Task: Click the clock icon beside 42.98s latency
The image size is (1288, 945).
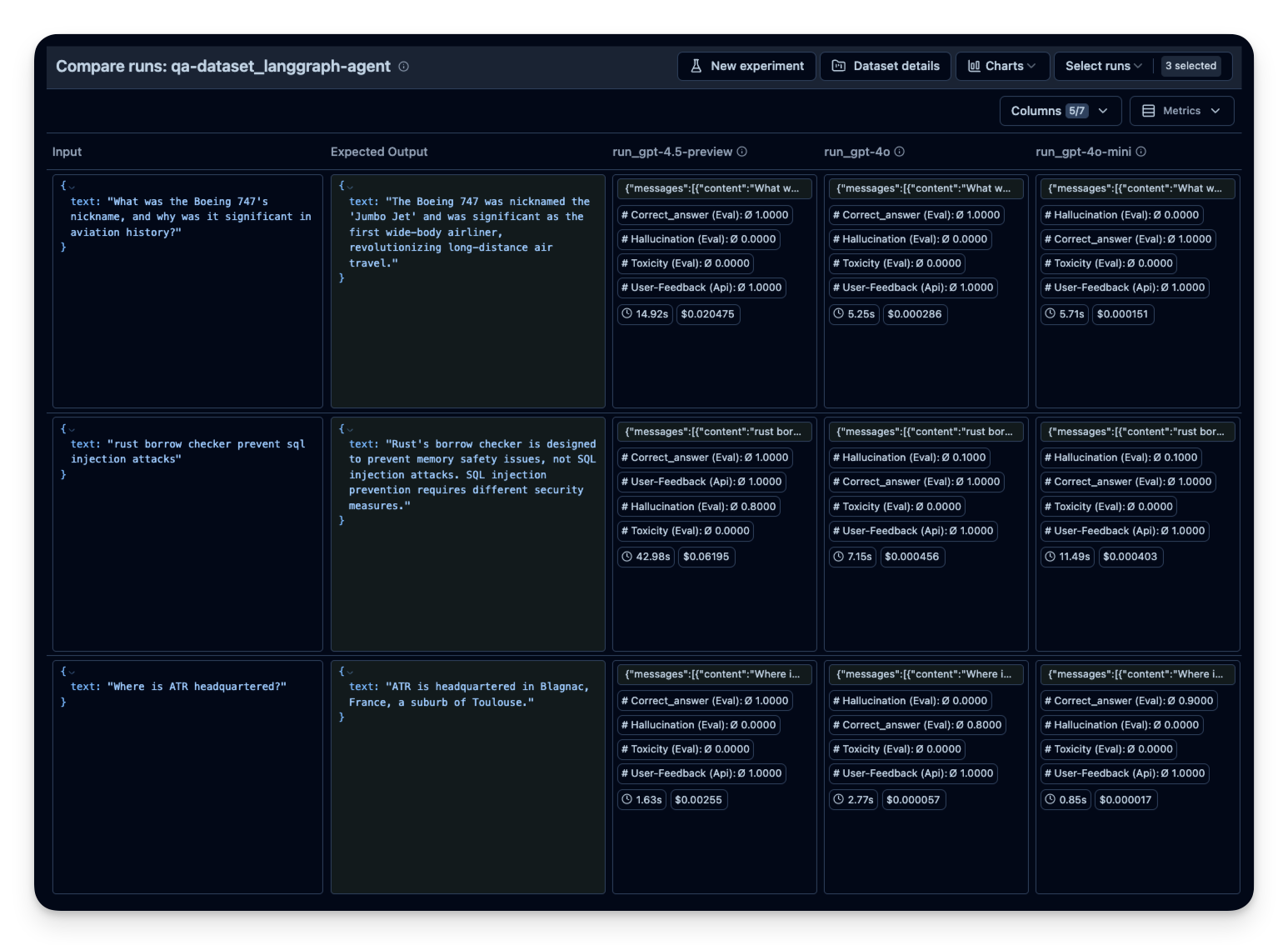Action: (627, 557)
